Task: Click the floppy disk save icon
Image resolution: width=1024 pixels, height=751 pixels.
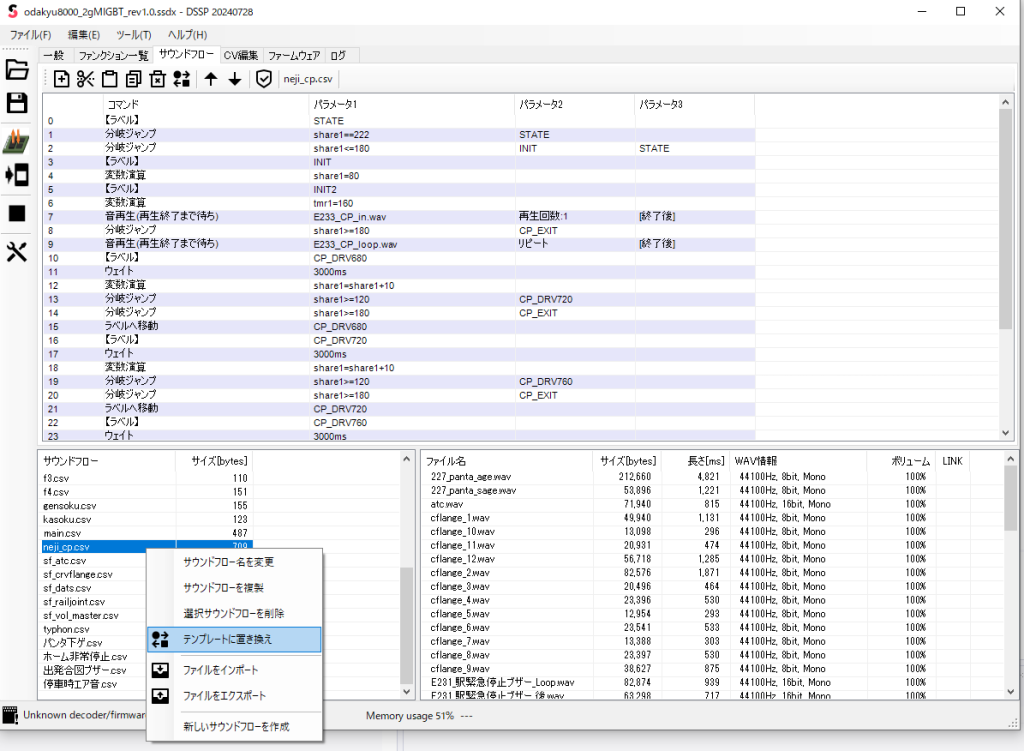Action: [x=17, y=103]
